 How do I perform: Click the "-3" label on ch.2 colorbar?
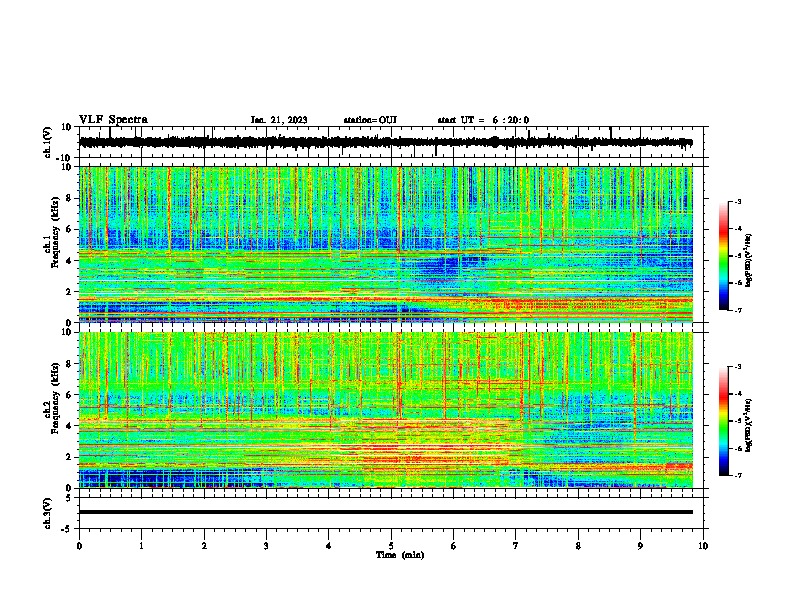click(737, 367)
